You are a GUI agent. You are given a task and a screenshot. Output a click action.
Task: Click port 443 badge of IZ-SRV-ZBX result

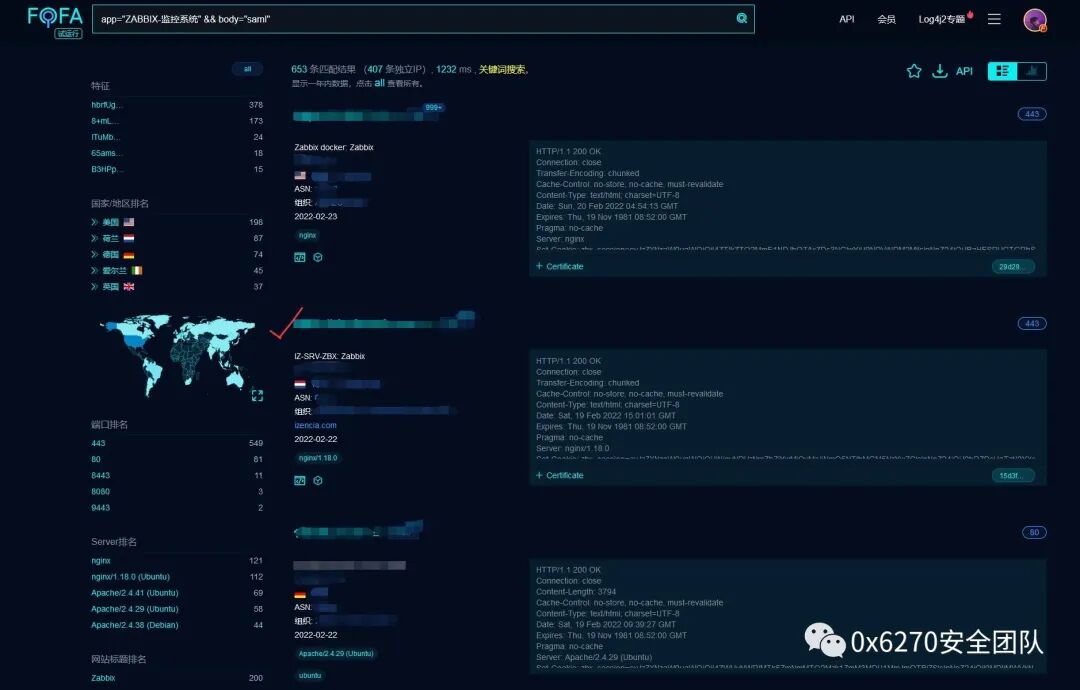coord(1032,324)
